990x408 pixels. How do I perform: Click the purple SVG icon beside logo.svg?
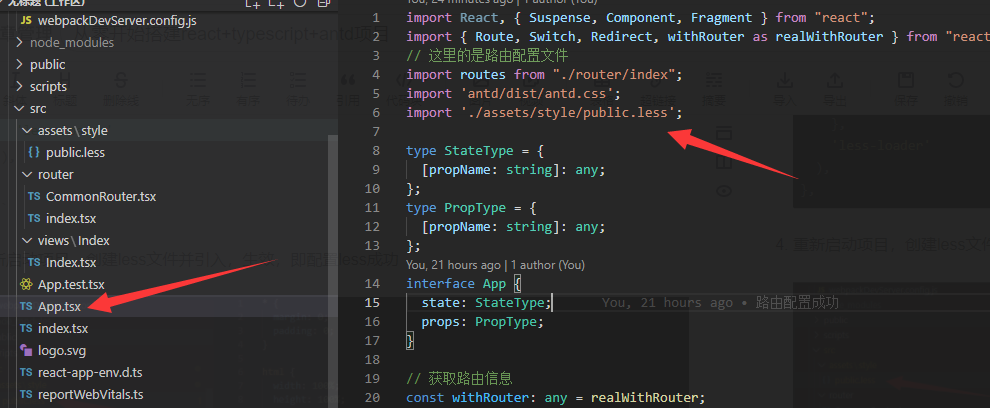click(27, 350)
